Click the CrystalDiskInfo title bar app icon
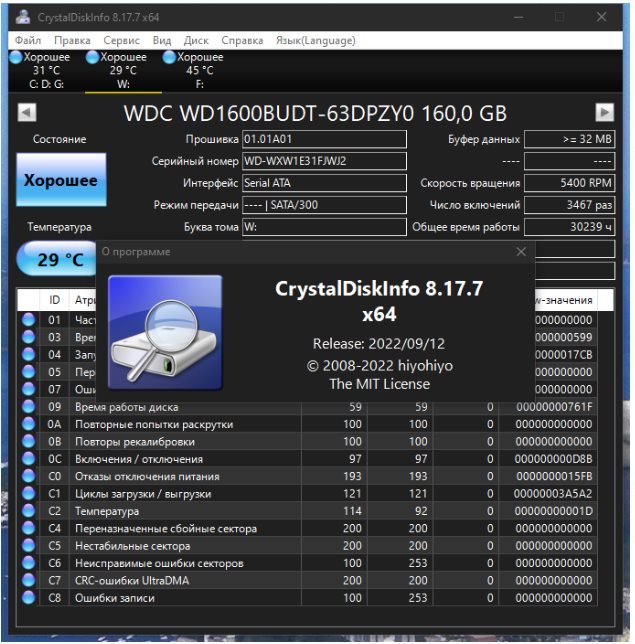The height and width of the screenshot is (644, 635). point(23,17)
